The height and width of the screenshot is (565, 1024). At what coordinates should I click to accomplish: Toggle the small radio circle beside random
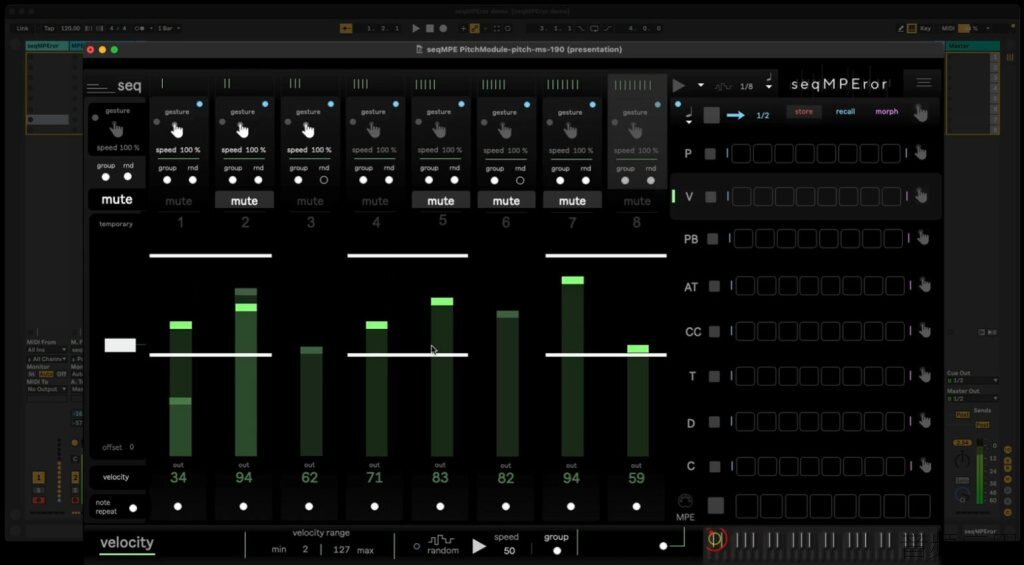pos(417,546)
